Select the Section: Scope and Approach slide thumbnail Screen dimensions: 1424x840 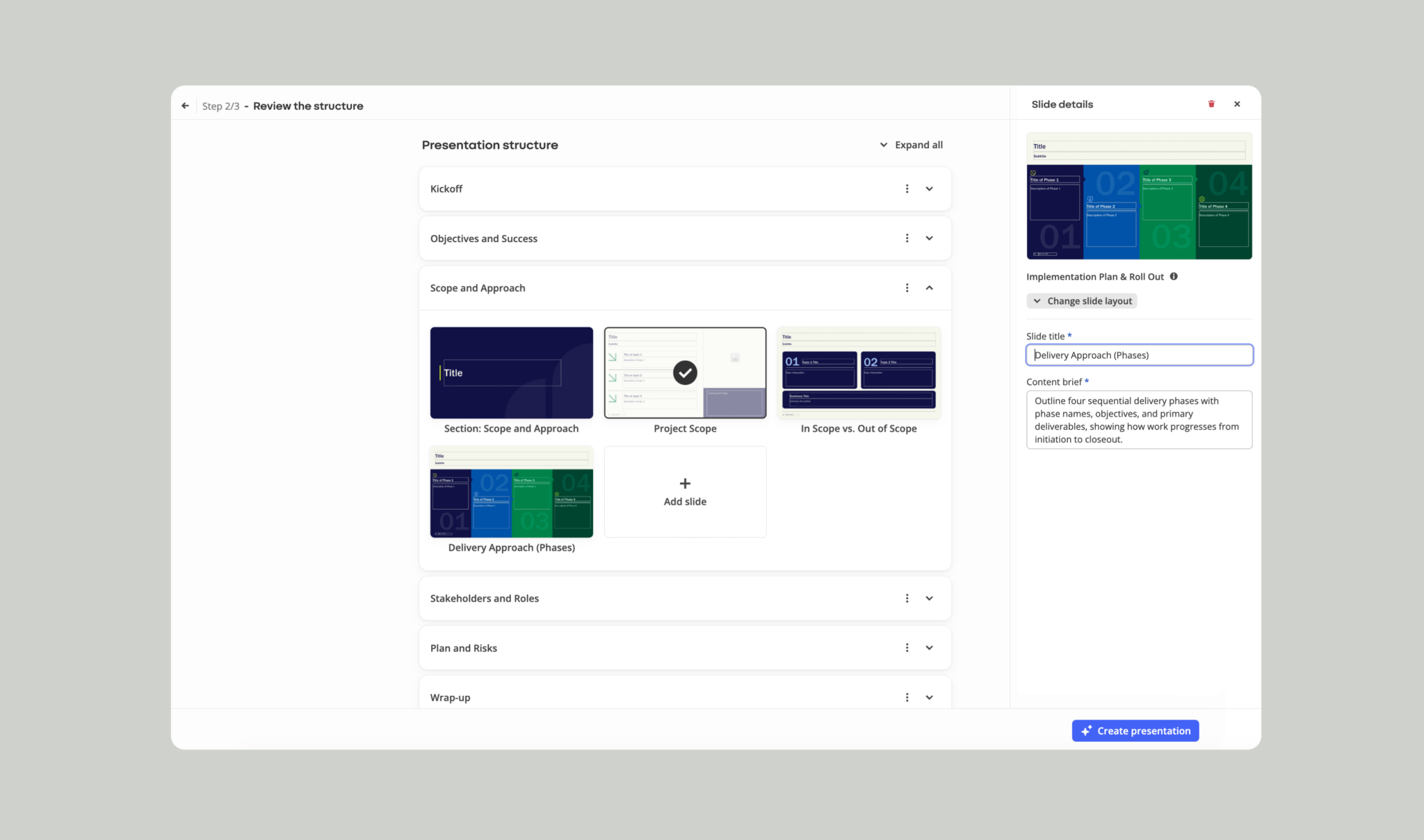[x=512, y=373]
